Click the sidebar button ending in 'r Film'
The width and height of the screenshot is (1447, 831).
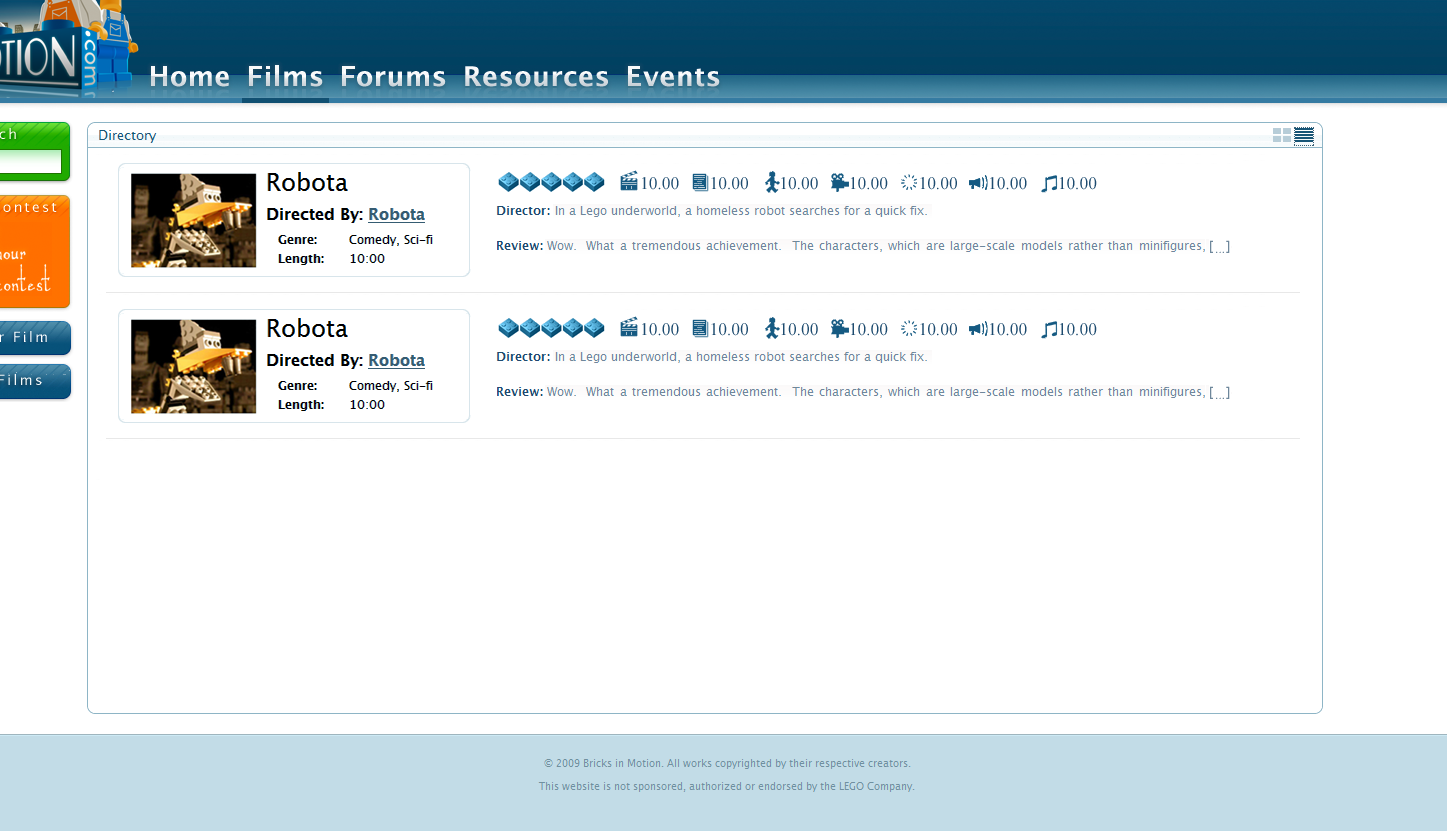click(x=35, y=338)
